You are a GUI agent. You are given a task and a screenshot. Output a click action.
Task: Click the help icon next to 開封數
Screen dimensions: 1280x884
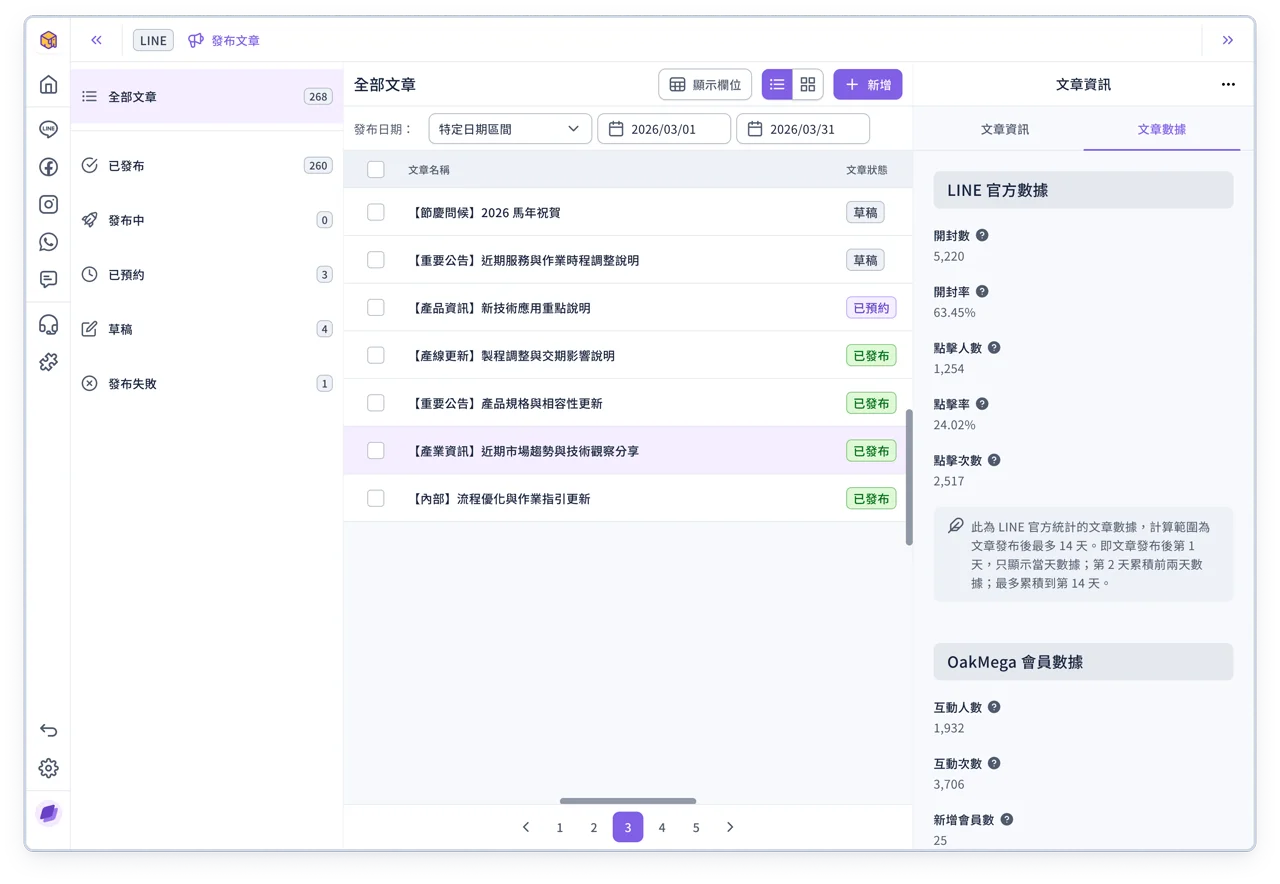click(982, 236)
